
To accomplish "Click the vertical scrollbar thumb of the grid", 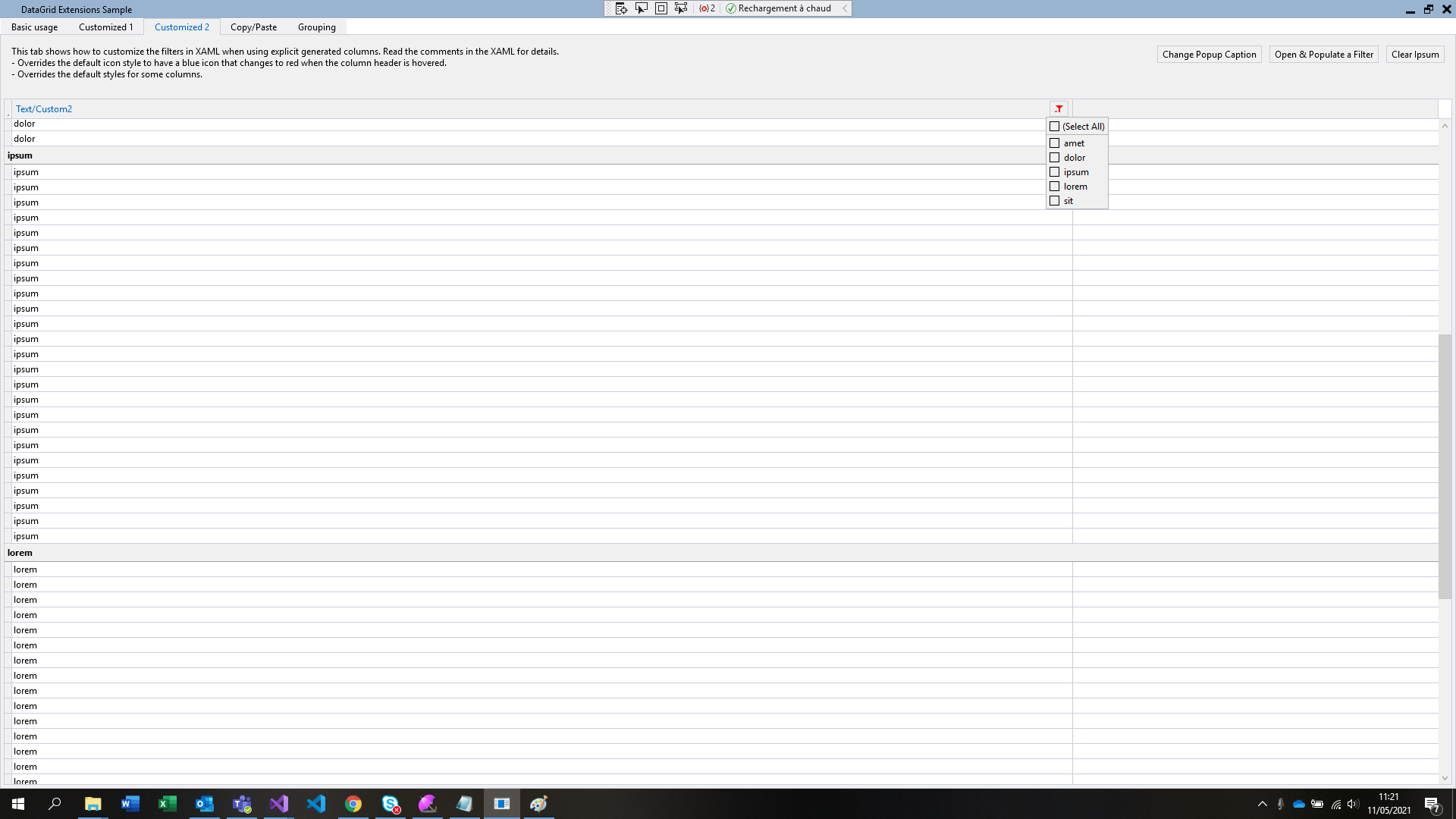I will click(1445, 466).
